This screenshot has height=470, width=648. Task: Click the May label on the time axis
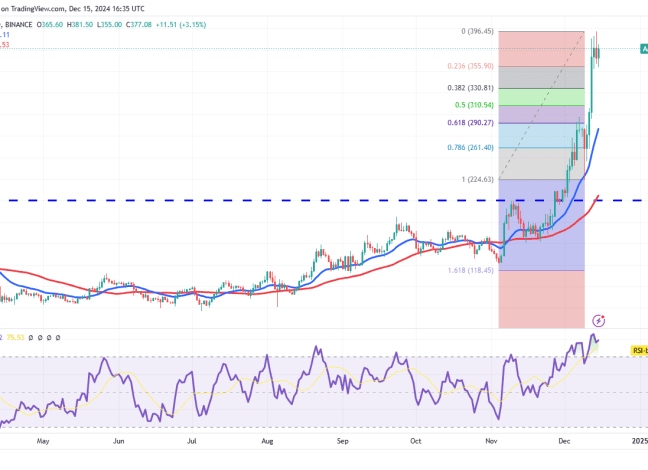41,439
